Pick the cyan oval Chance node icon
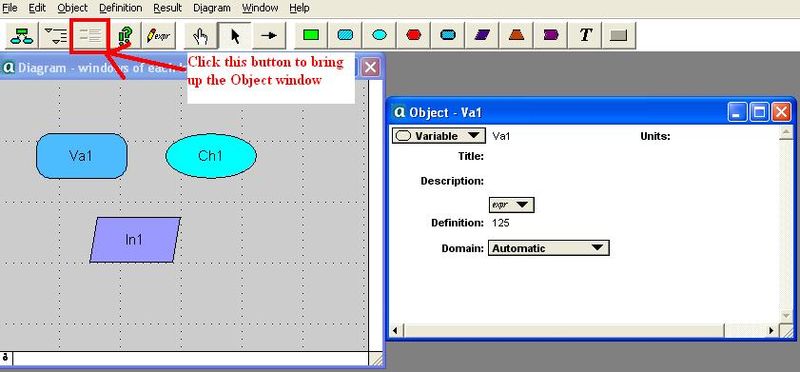800x372 pixels. coord(380,35)
